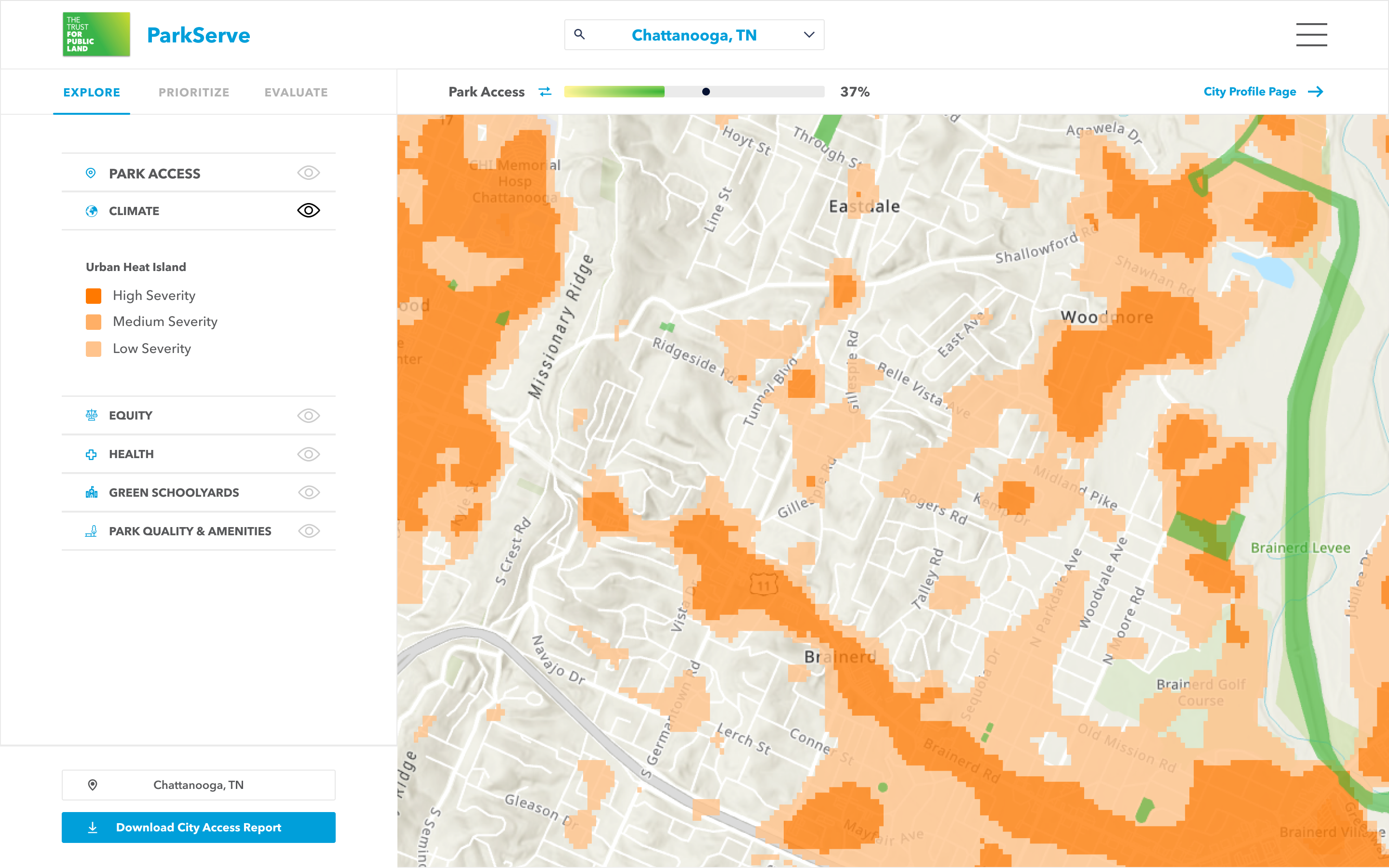Open the hamburger menu
This screenshot has height=868, width=1389.
click(1311, 34)
